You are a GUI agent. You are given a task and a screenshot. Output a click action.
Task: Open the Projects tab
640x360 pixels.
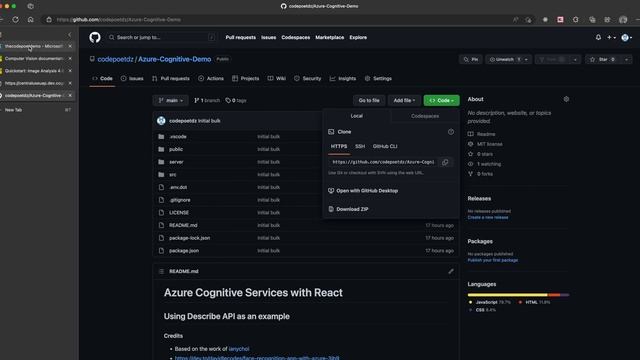(x=245, y=78)
